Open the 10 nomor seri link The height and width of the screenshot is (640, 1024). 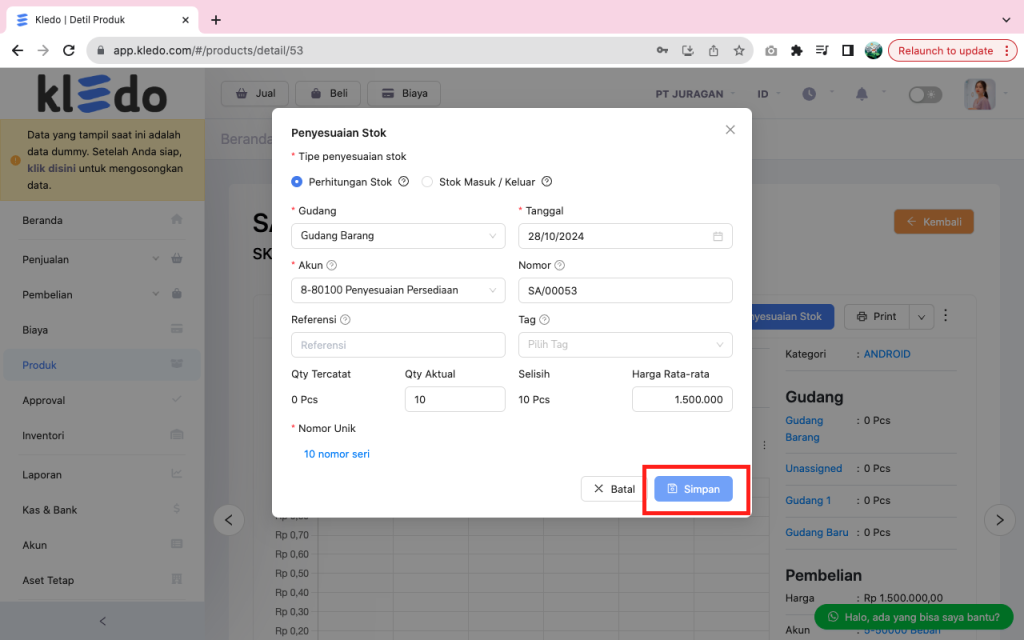coord(336,454)
